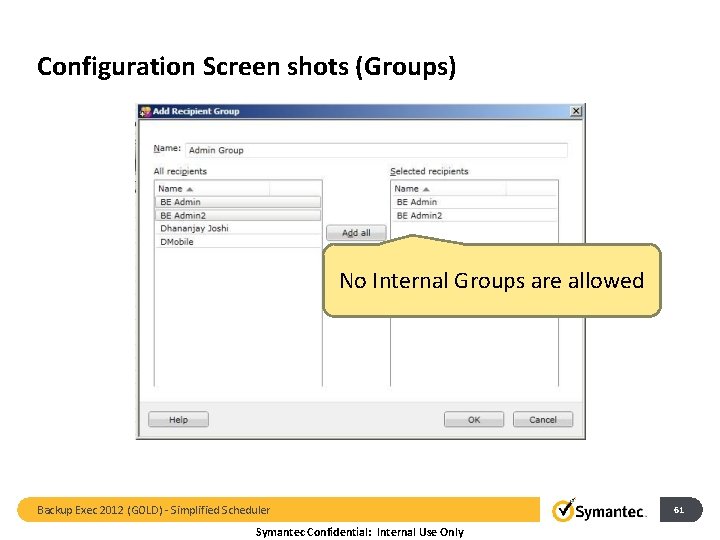720x540 pixels.
Task: Select DMobile in All recipients list
Action: pos(238,242)
